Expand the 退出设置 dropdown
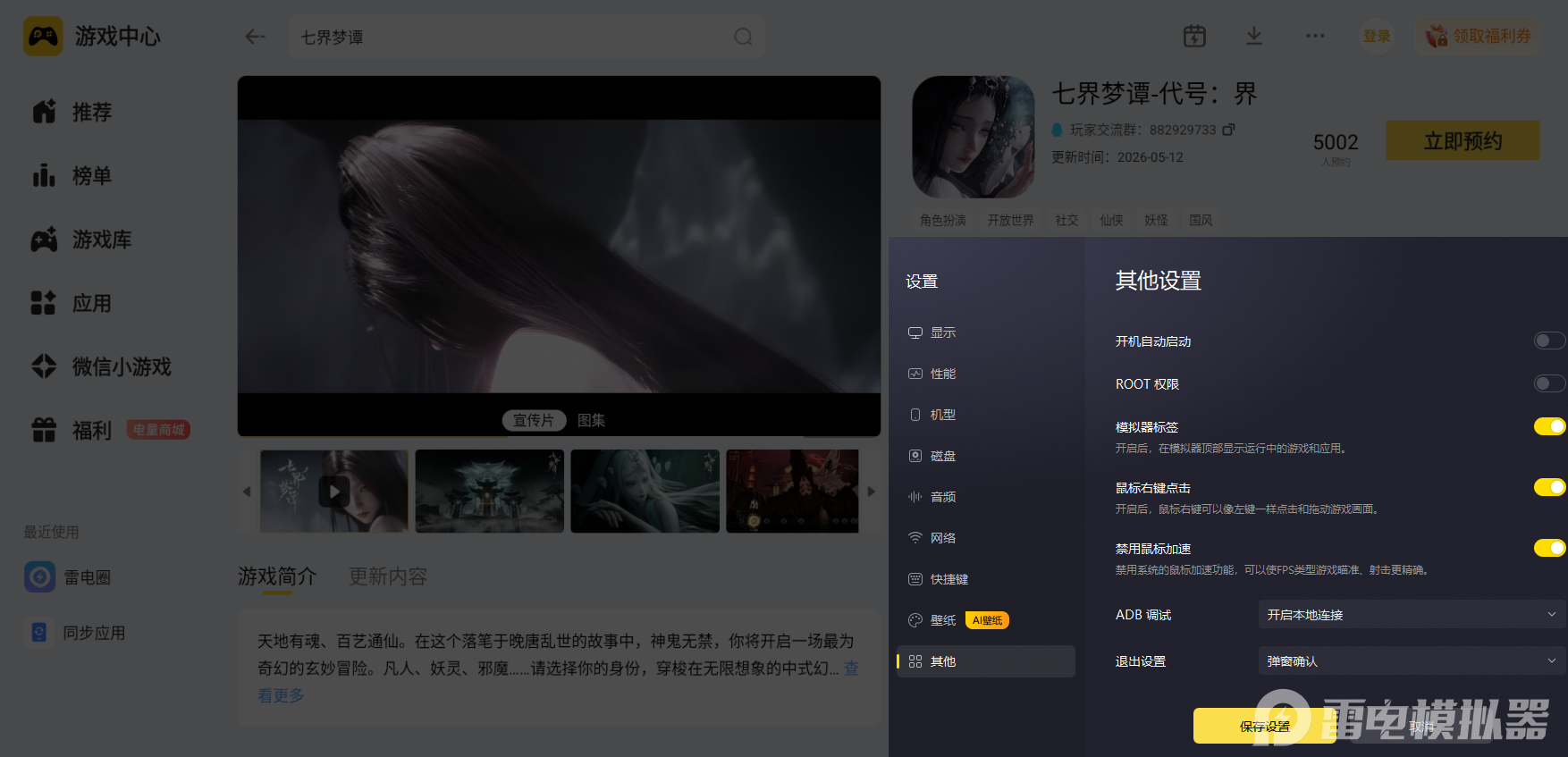 click(1412, 661)
